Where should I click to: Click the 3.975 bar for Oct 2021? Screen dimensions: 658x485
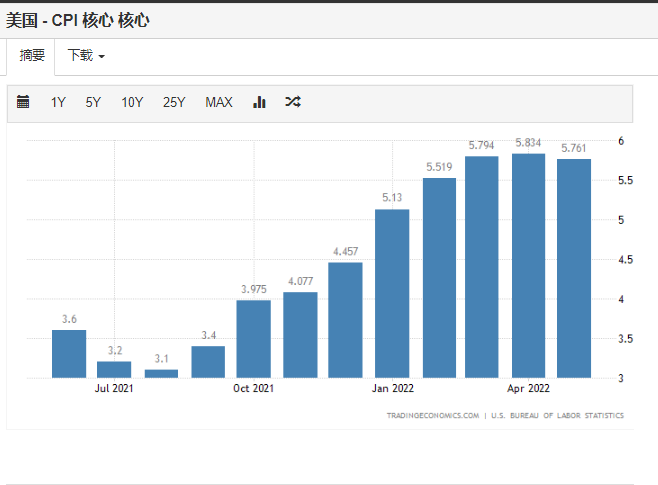(253, 339)
